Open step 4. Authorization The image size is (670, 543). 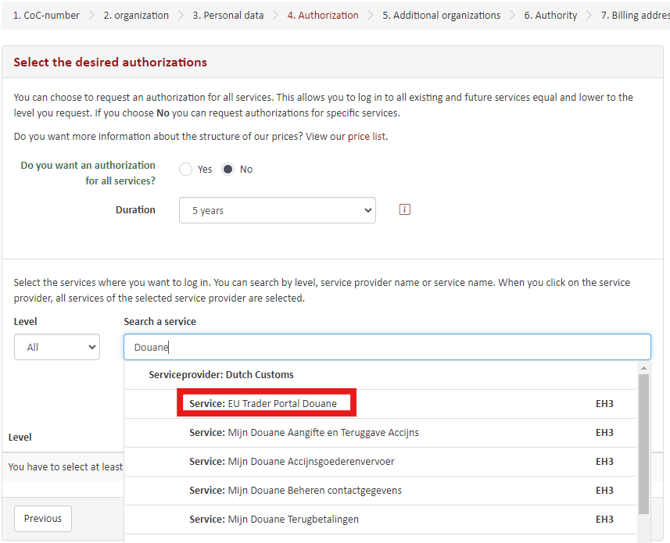323,15
